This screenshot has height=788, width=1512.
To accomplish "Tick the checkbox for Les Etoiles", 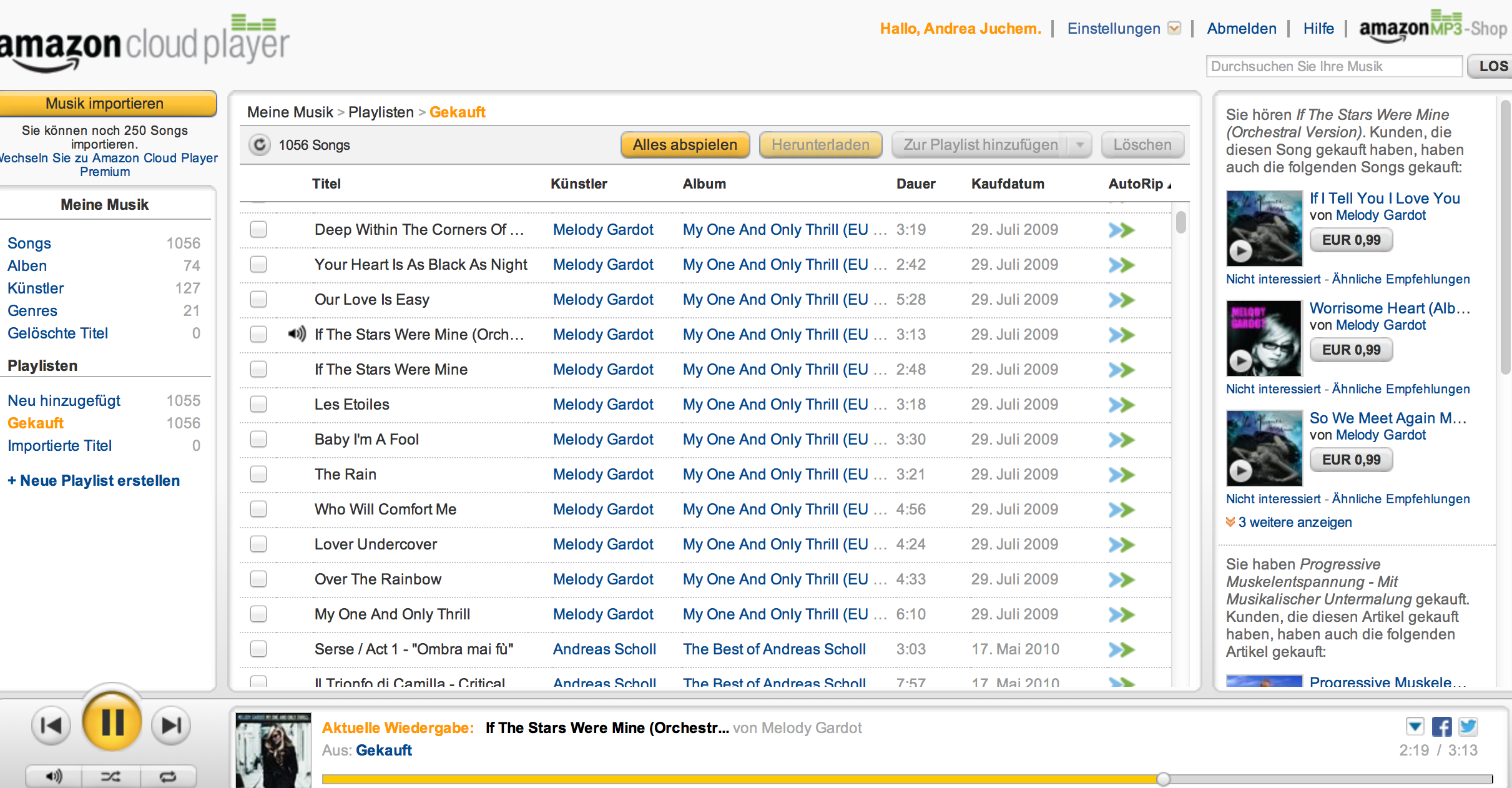I will coord(258,404).
